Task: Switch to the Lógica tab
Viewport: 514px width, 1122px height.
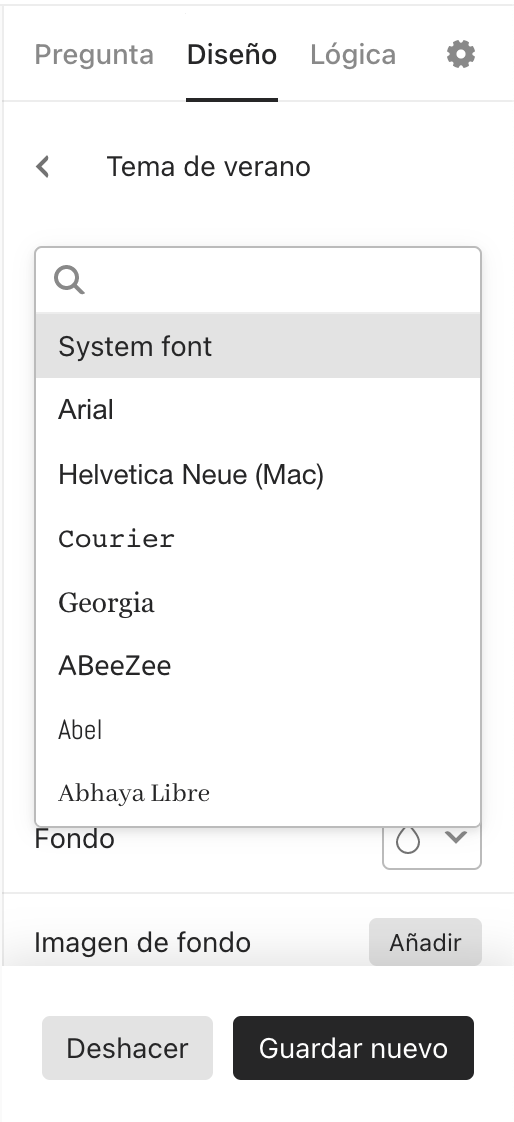Action: coord(353,54)
